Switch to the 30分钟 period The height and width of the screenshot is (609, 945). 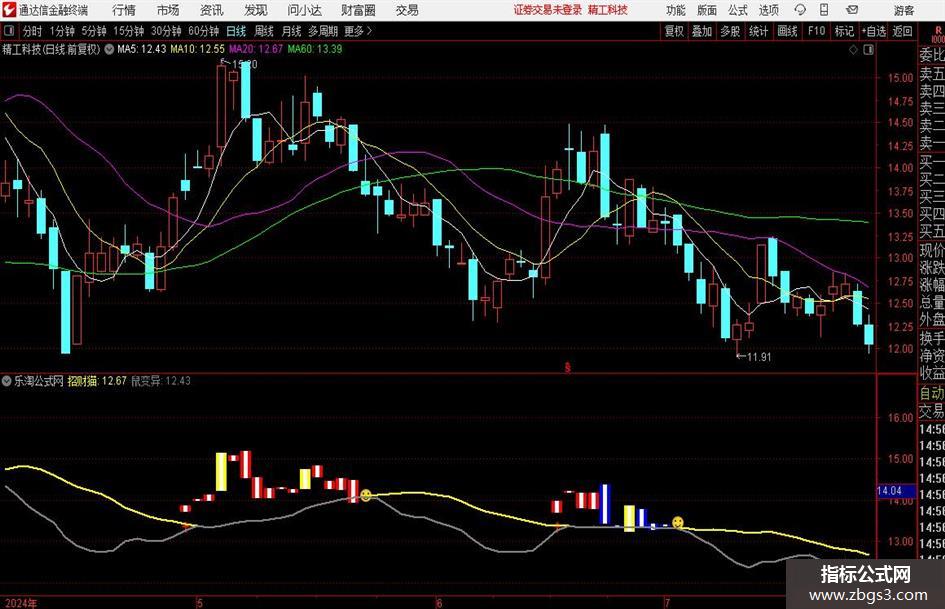tap(166, 31)
